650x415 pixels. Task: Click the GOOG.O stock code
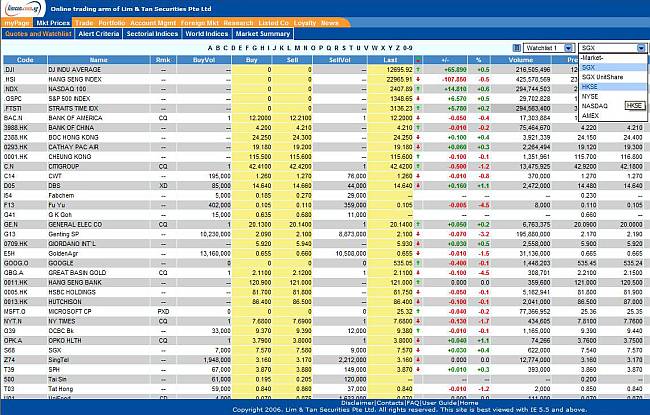[16, 263]
